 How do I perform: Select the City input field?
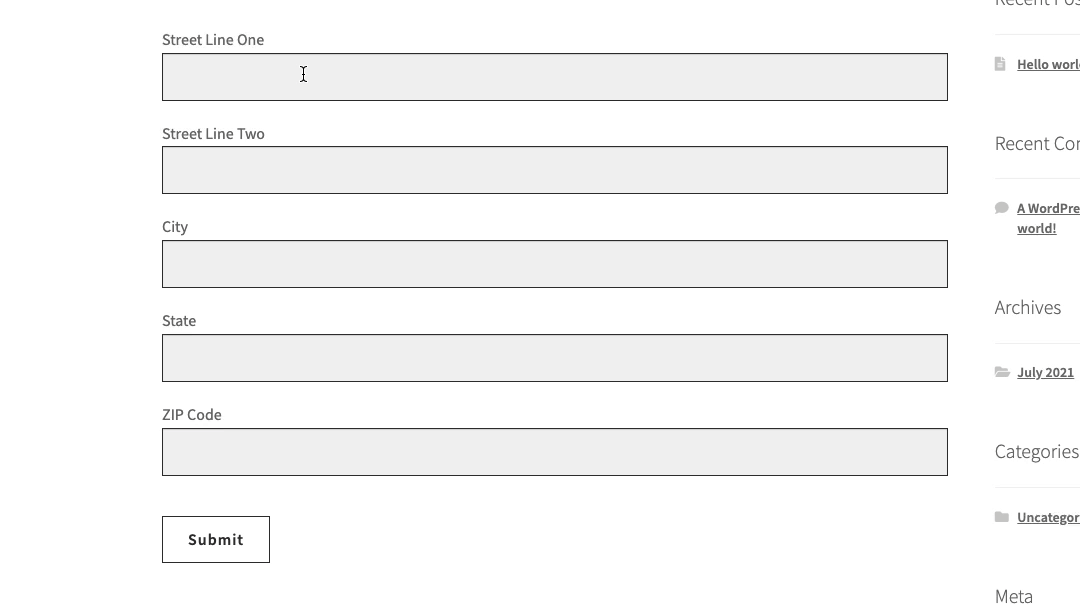pos(554,263)
